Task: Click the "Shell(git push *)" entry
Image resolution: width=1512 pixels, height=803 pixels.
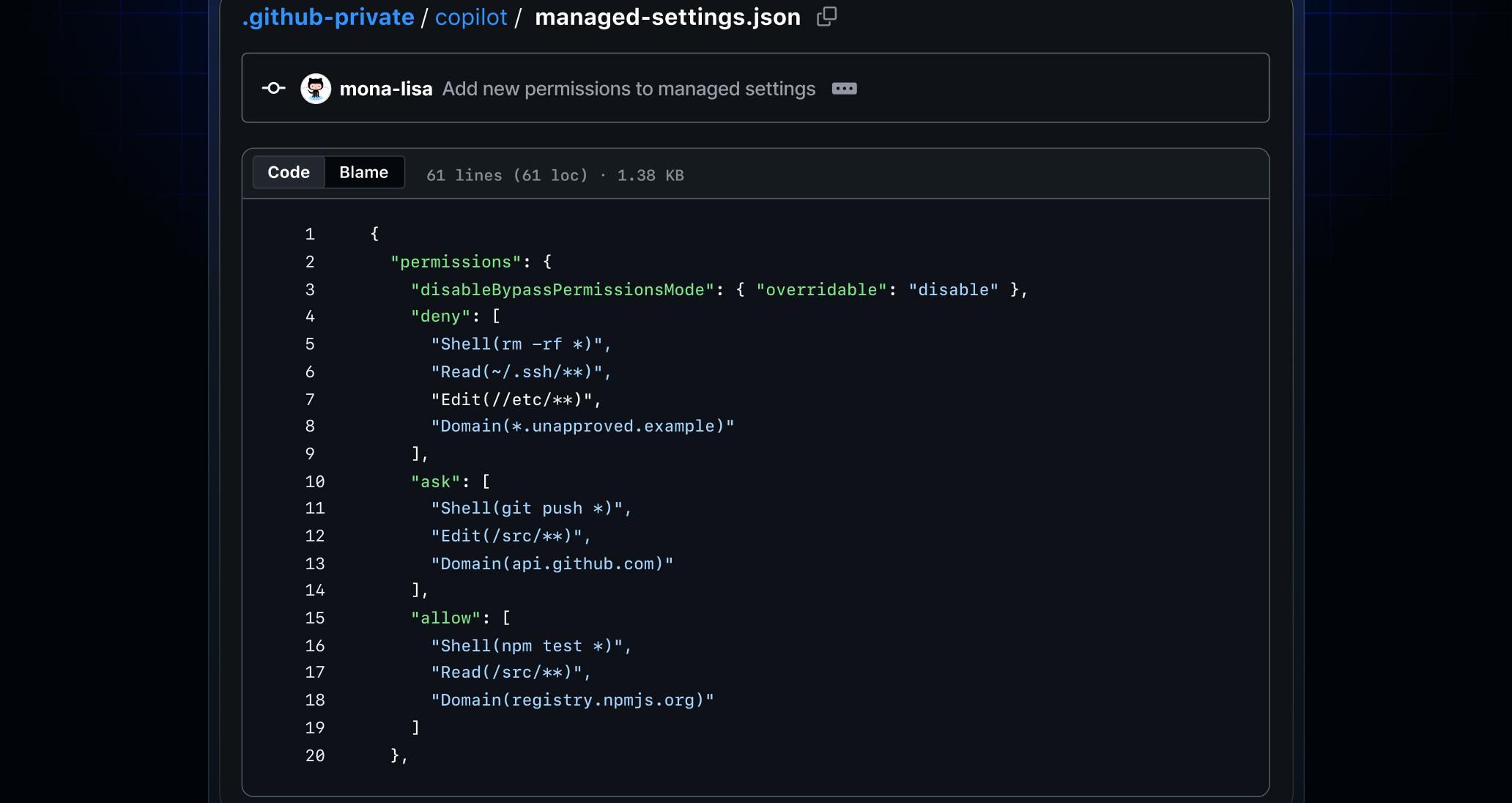Action: tap(527, 508)
